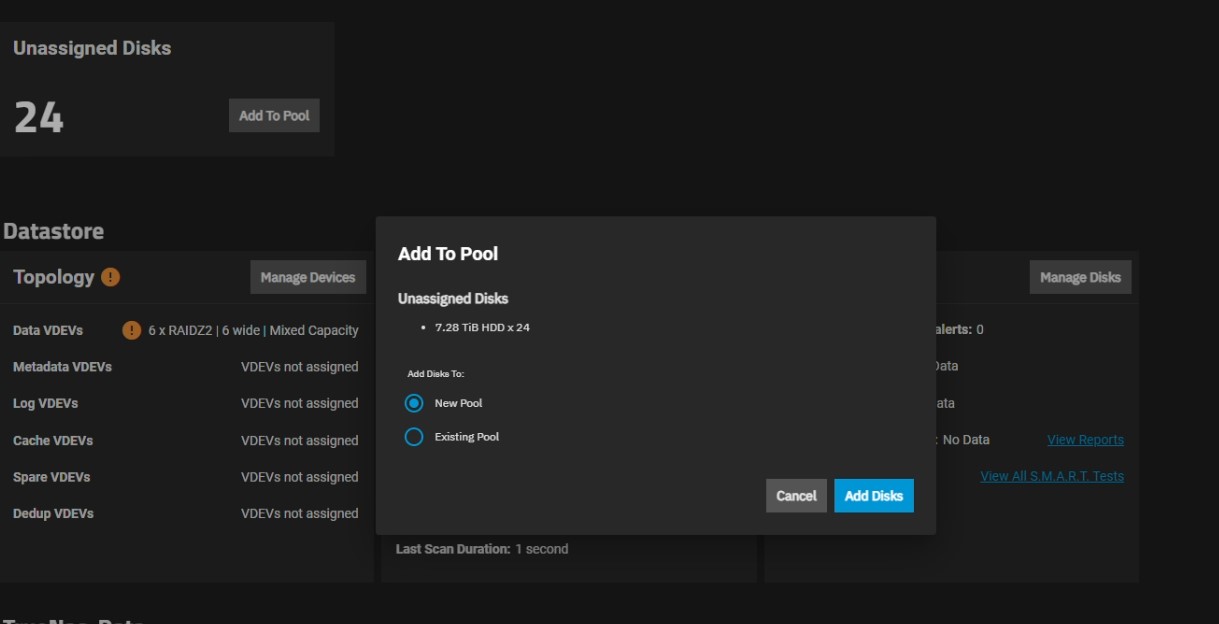Confirm with the Add Disks button
This screenshot has width=1219, height=624.
(873, 496)
